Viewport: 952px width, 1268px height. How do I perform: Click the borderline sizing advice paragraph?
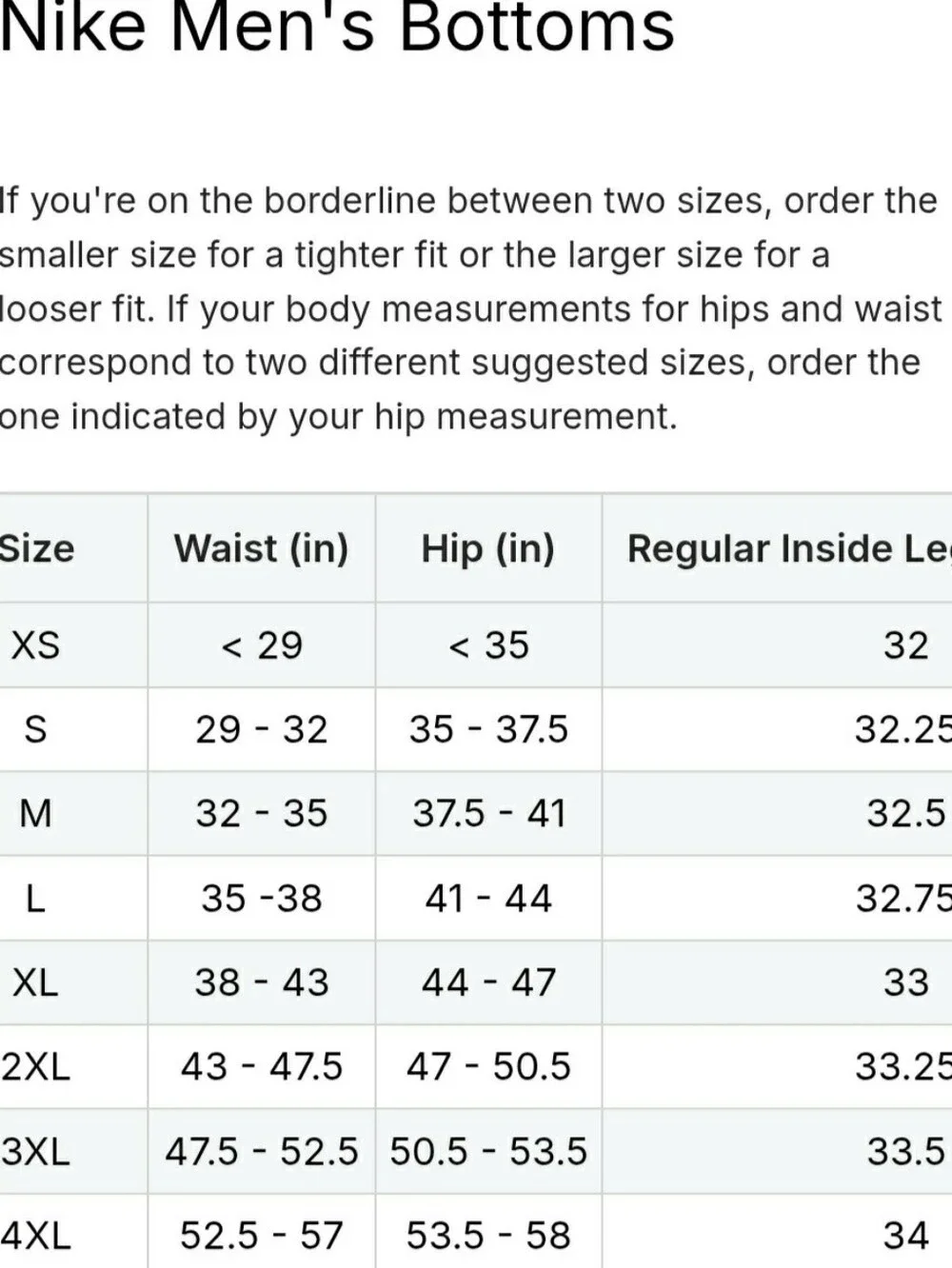(x=471, y=308)
